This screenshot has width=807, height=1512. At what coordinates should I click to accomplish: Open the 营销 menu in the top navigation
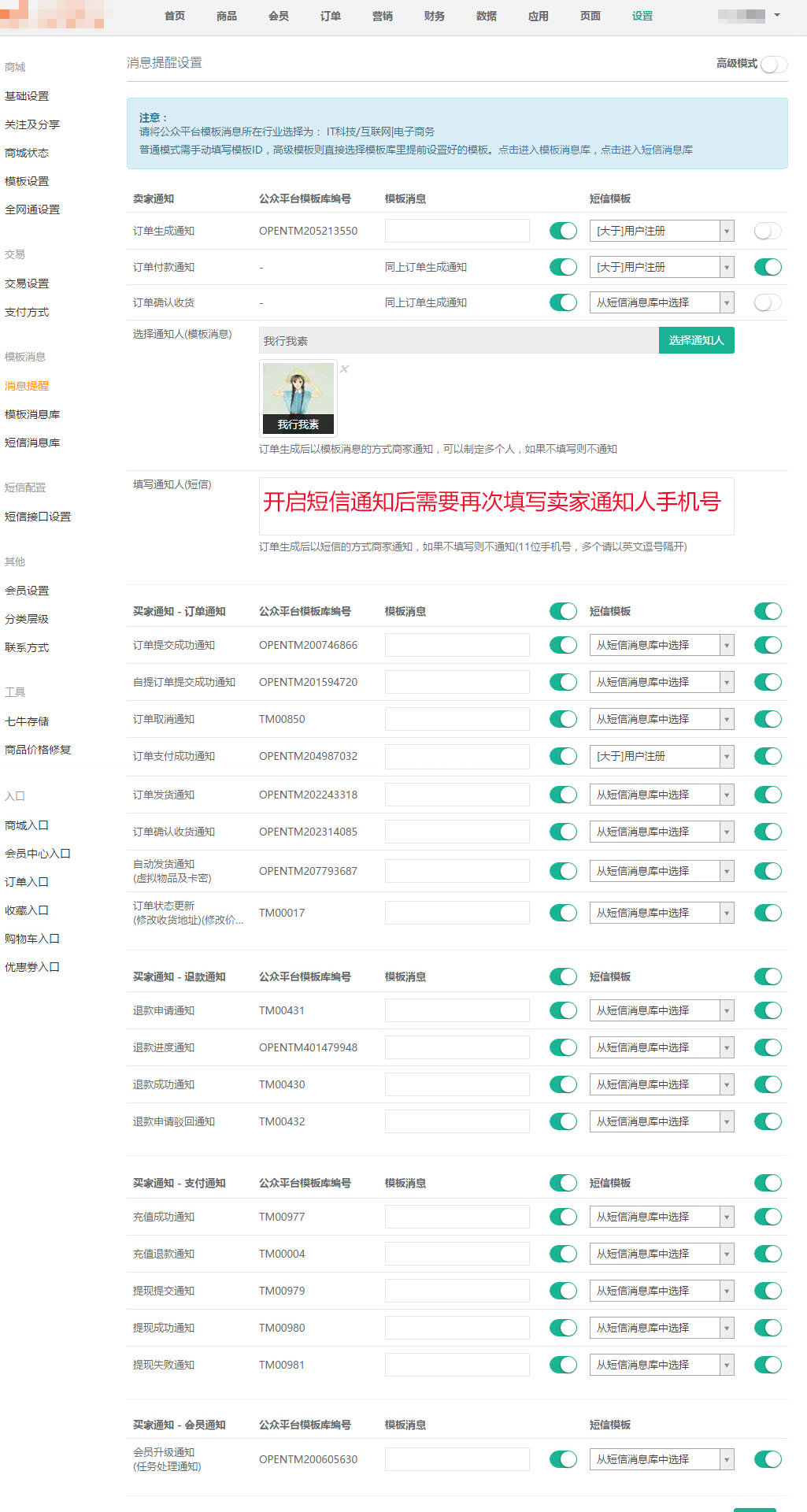pyautogui.click(x=382, y=16)
